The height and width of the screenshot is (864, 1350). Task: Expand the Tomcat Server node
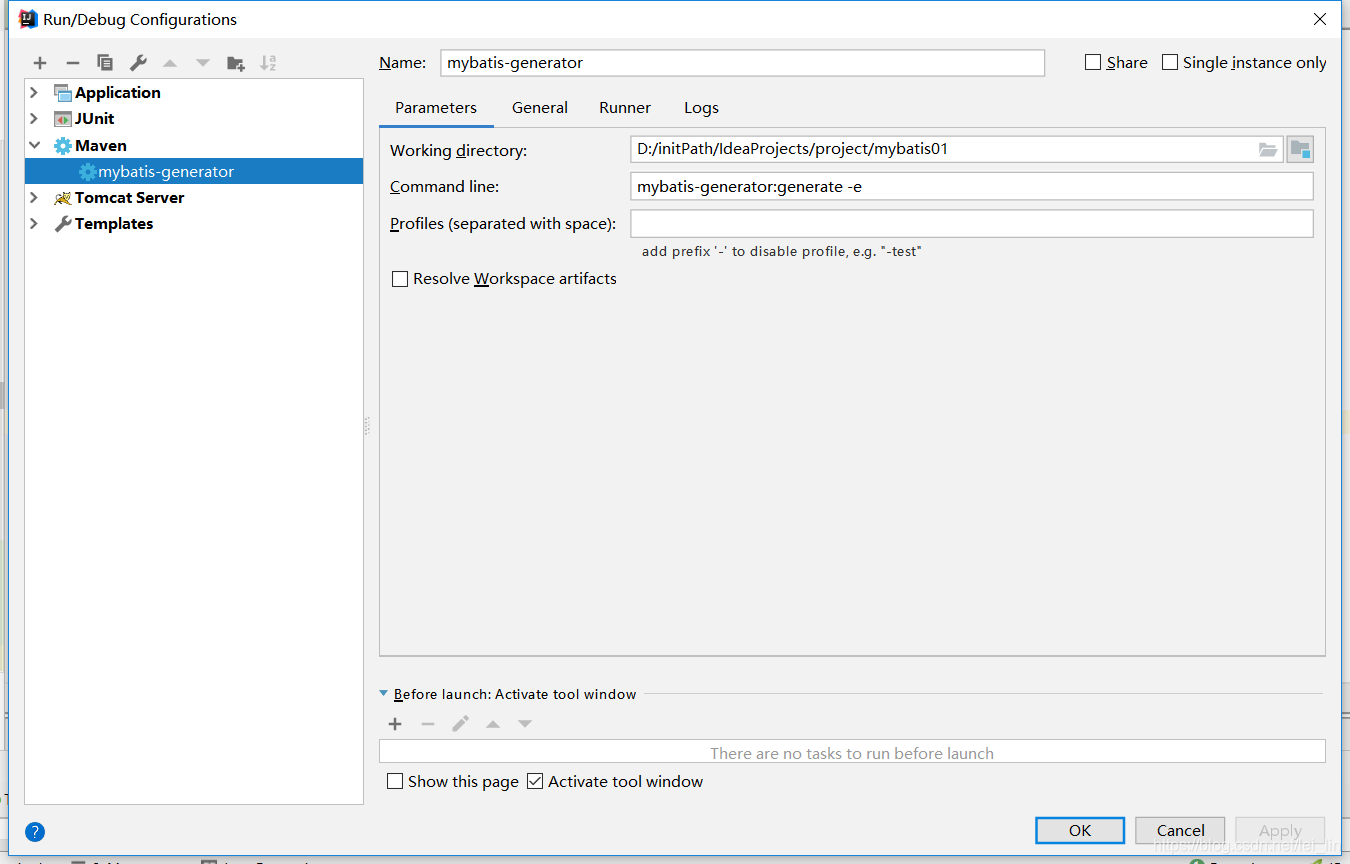click(x=34, y=198)
